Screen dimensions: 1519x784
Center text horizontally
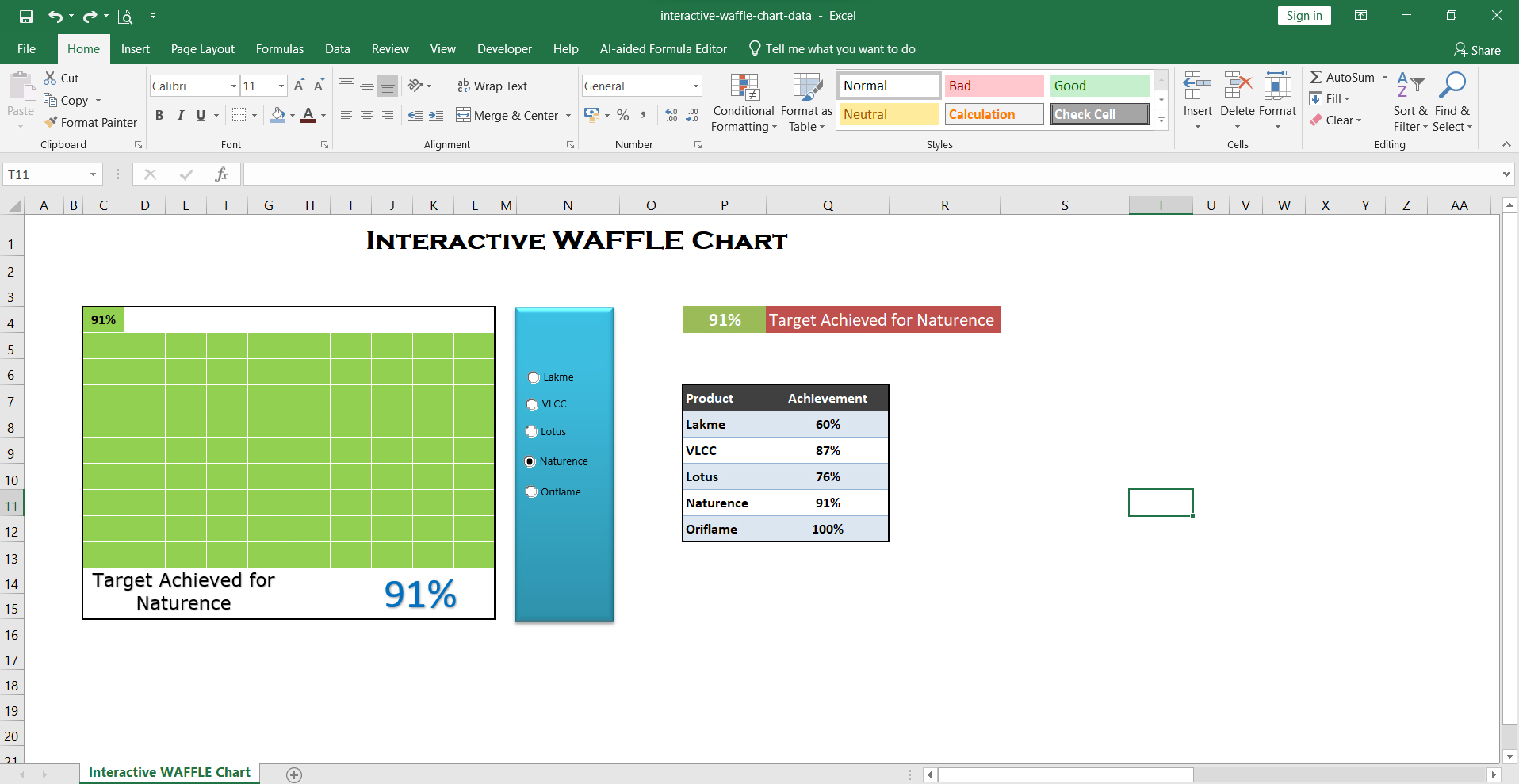tap(367, 116)
